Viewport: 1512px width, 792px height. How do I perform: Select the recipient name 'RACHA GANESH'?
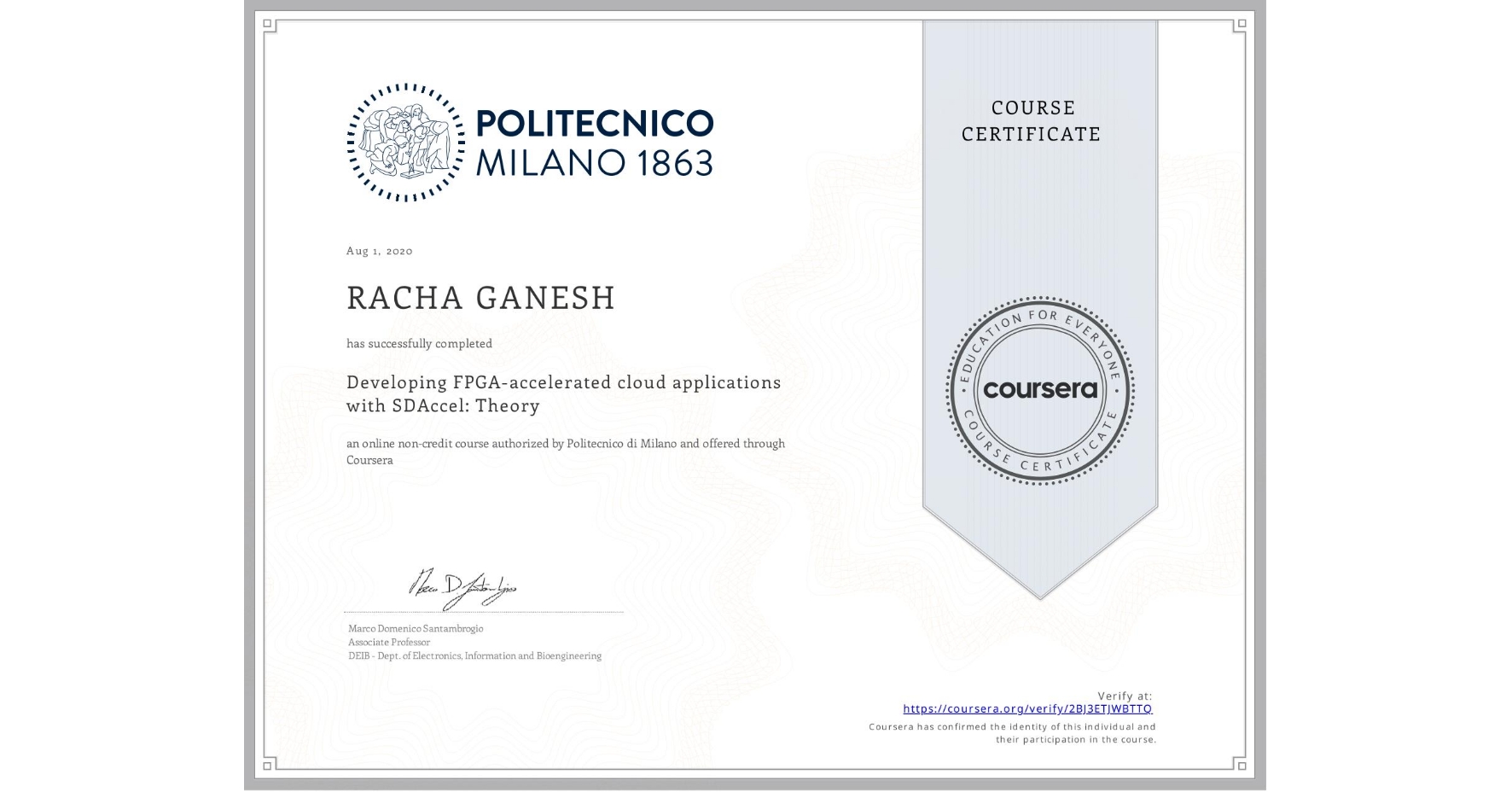click(480, 298)
